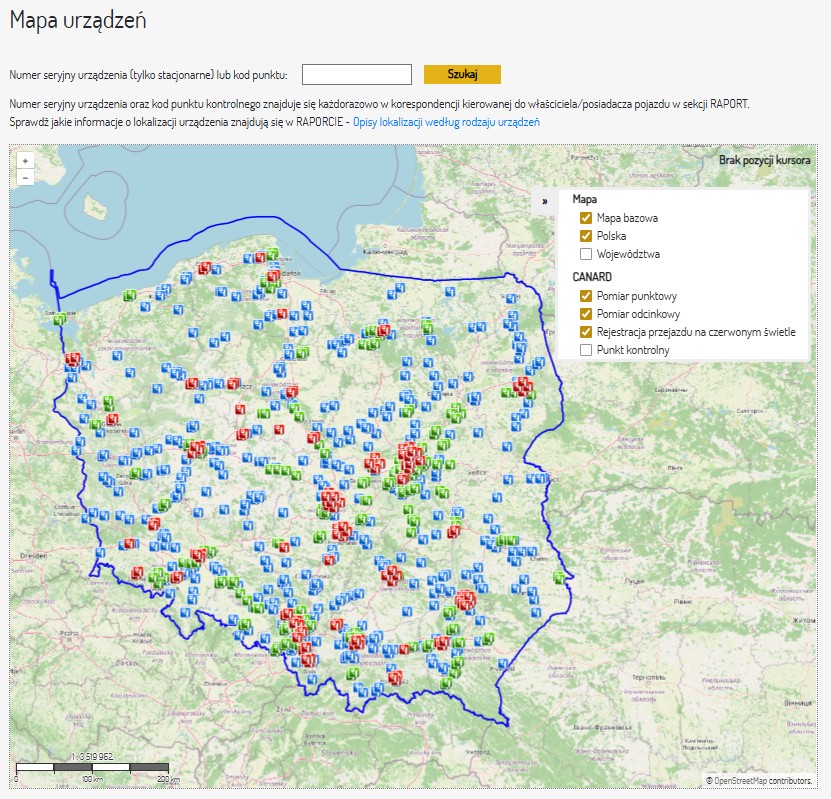Click the device serial number input field
Screen dimensions: 831x799
pos(355,74)
